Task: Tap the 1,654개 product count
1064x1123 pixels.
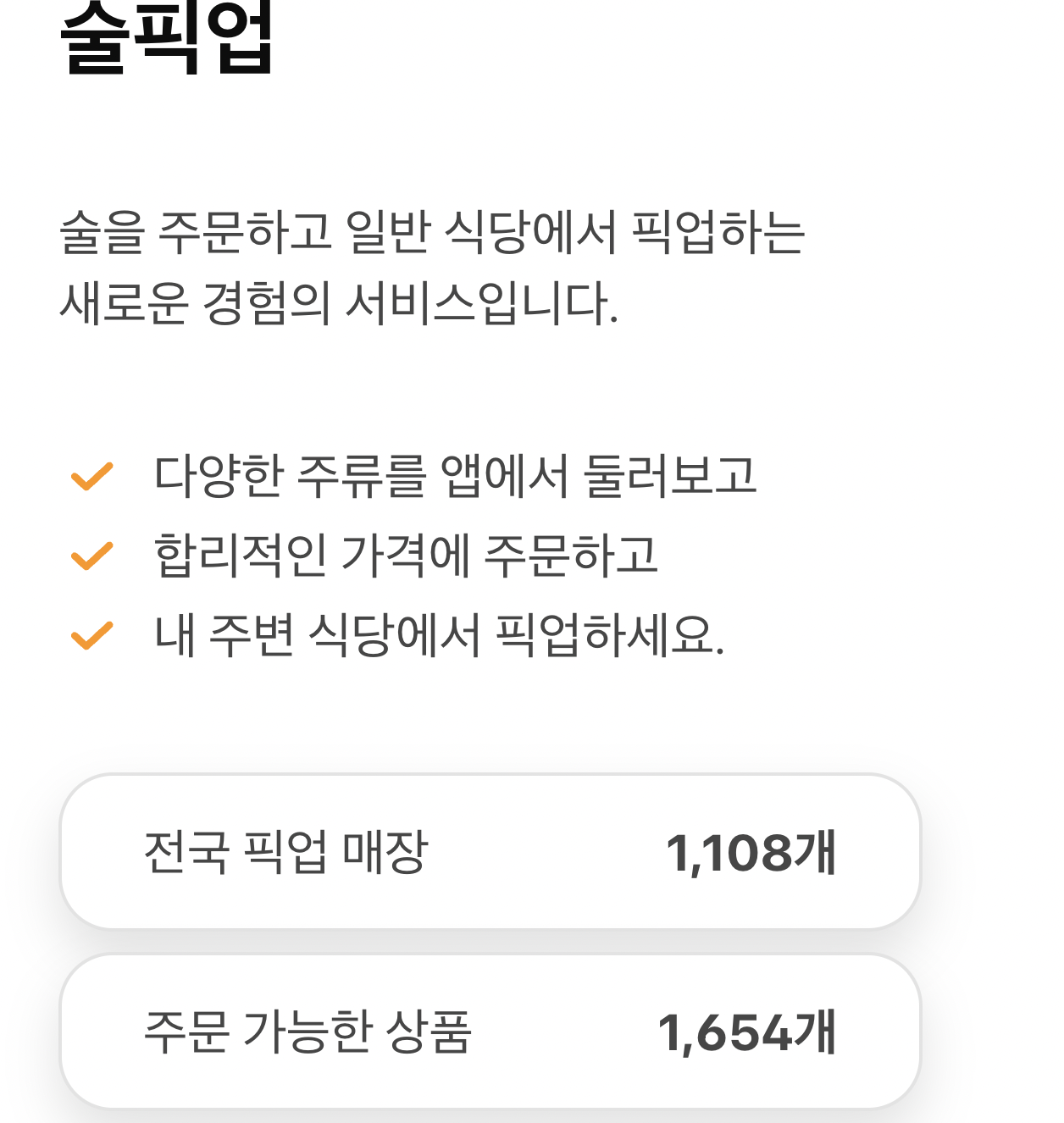Action: [x=747, y=1032]
